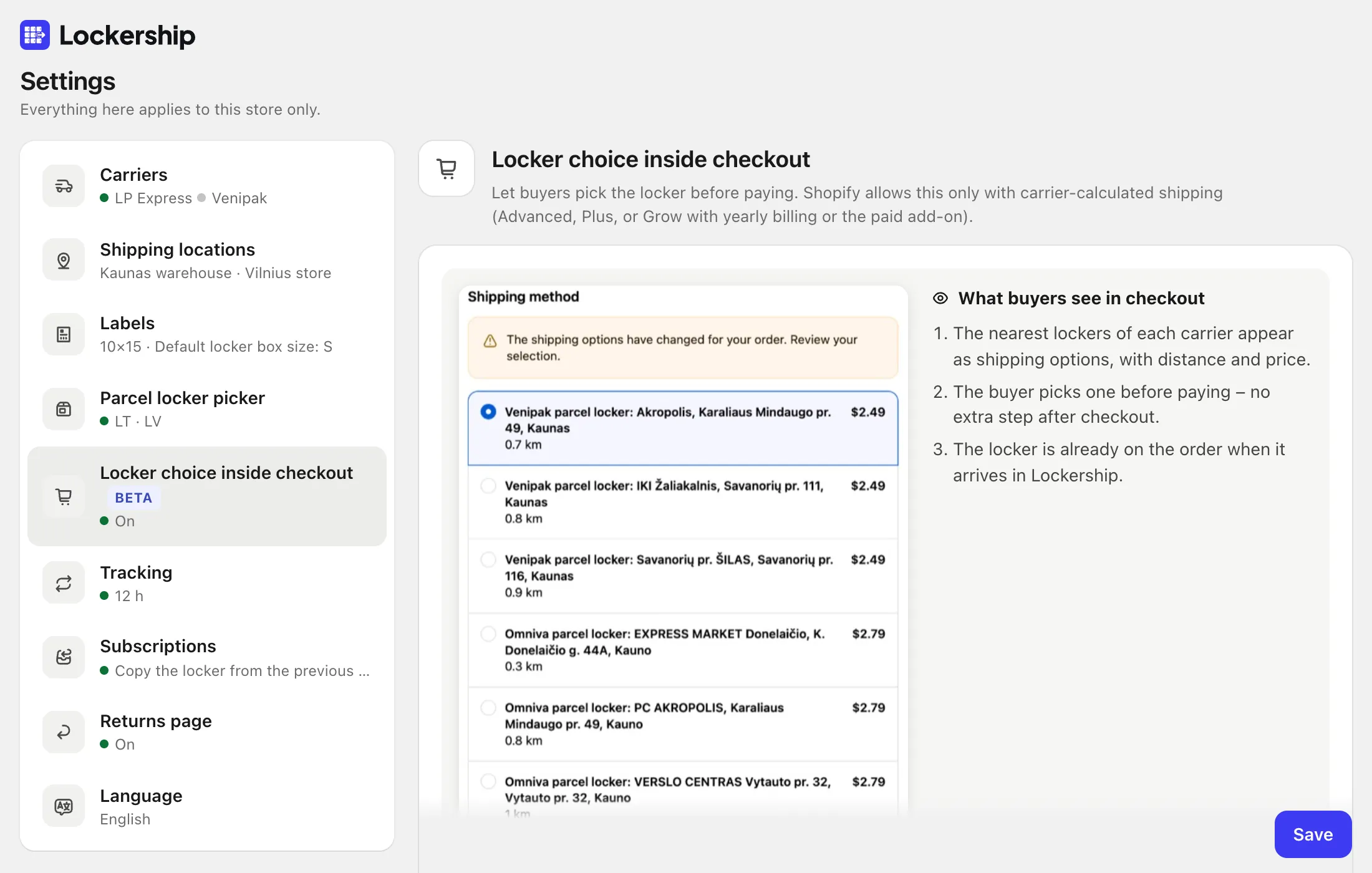1372x873 pixels.
Task: Click the Returns page arrow icon
Action: point(64,732)
